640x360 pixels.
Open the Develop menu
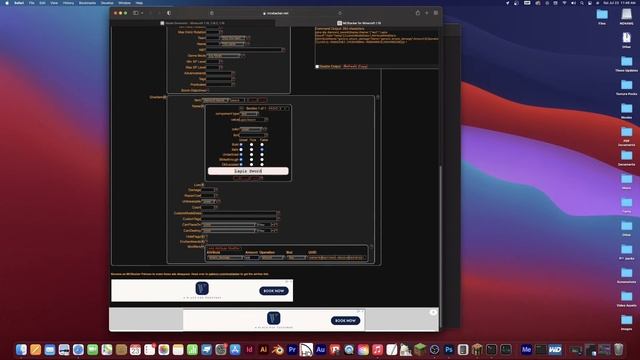(107, 3)
